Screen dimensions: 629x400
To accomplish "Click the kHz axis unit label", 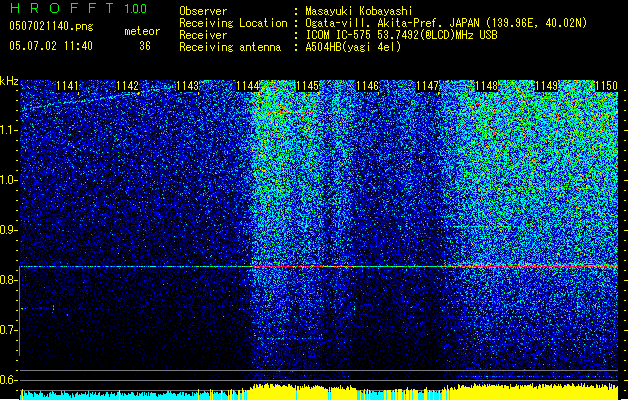I will 9,81.
